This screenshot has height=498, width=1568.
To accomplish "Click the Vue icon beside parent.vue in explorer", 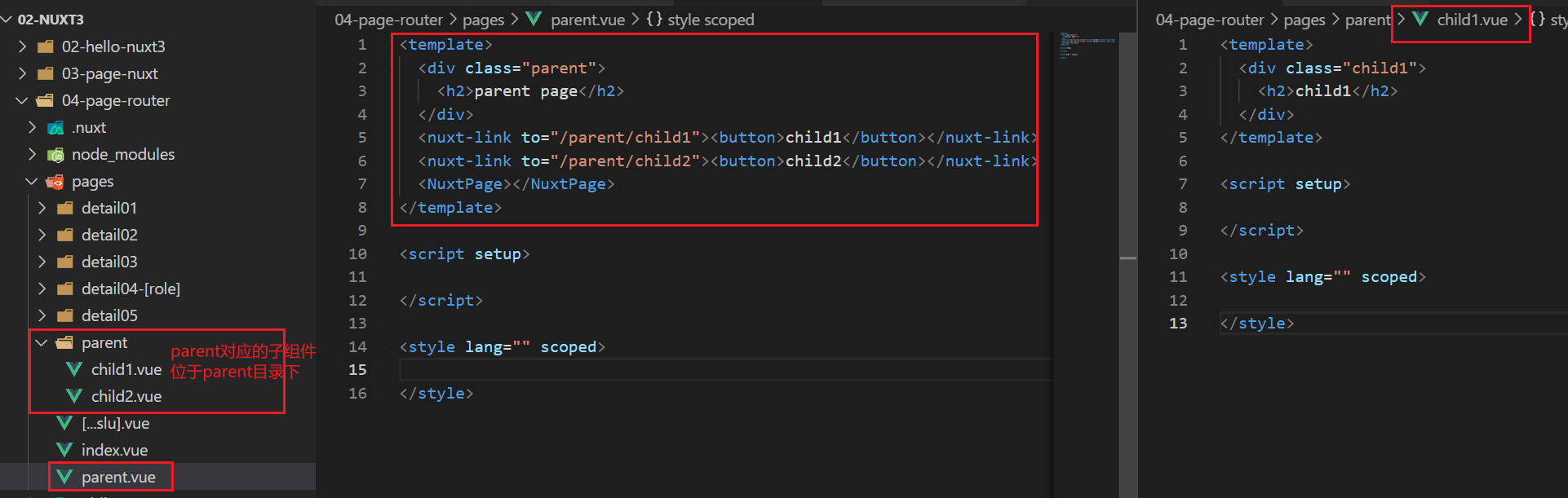I will coord(64,477).
